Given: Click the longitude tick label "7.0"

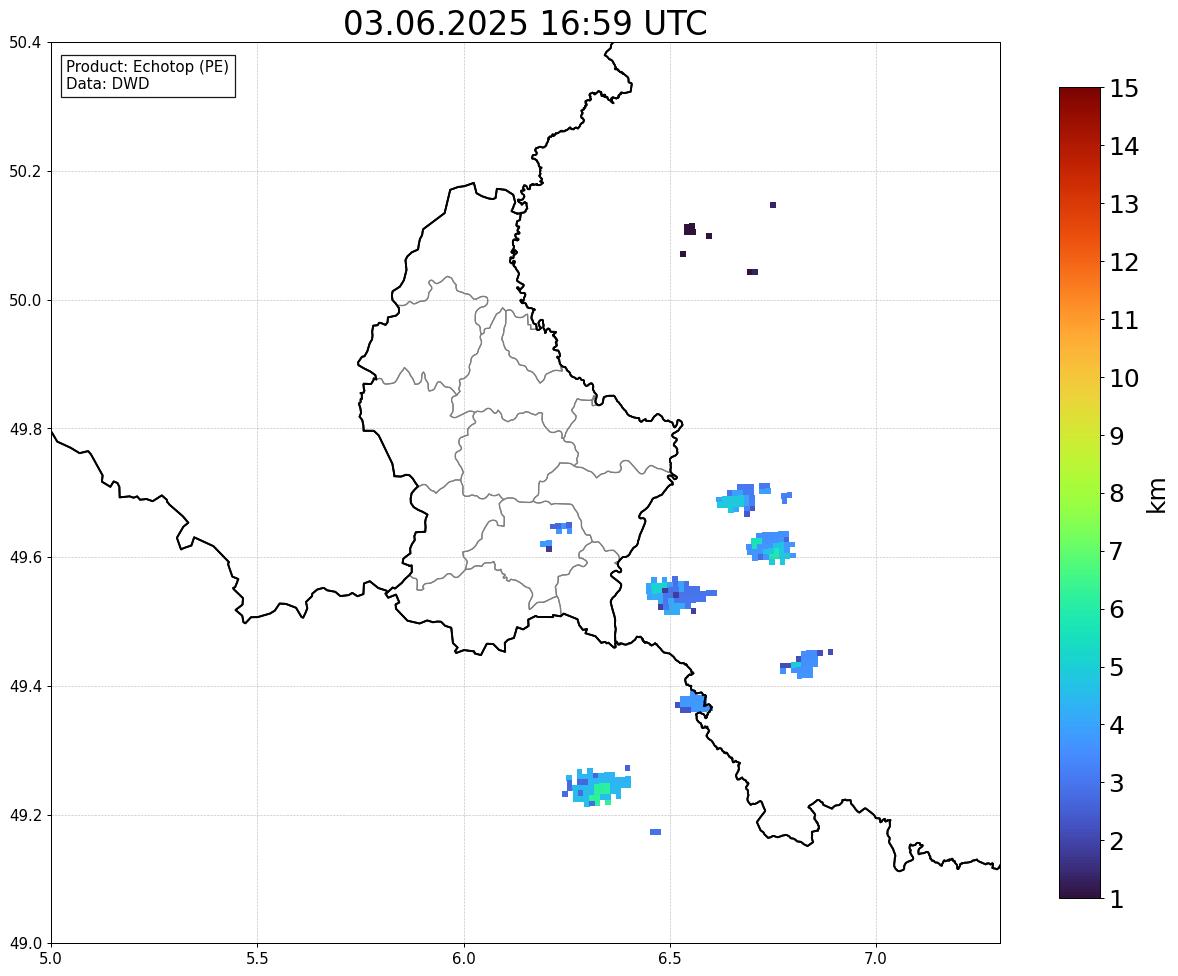Looking at the screenshot, I should pos(877,959).
